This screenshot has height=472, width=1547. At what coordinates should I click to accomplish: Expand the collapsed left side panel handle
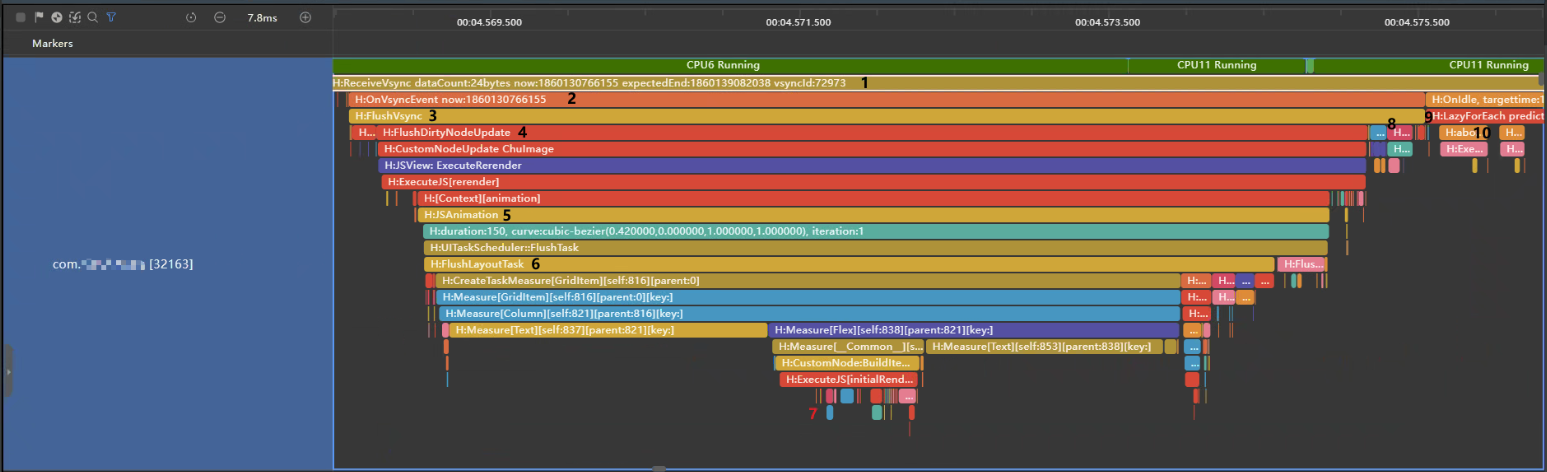pos(8,370)
